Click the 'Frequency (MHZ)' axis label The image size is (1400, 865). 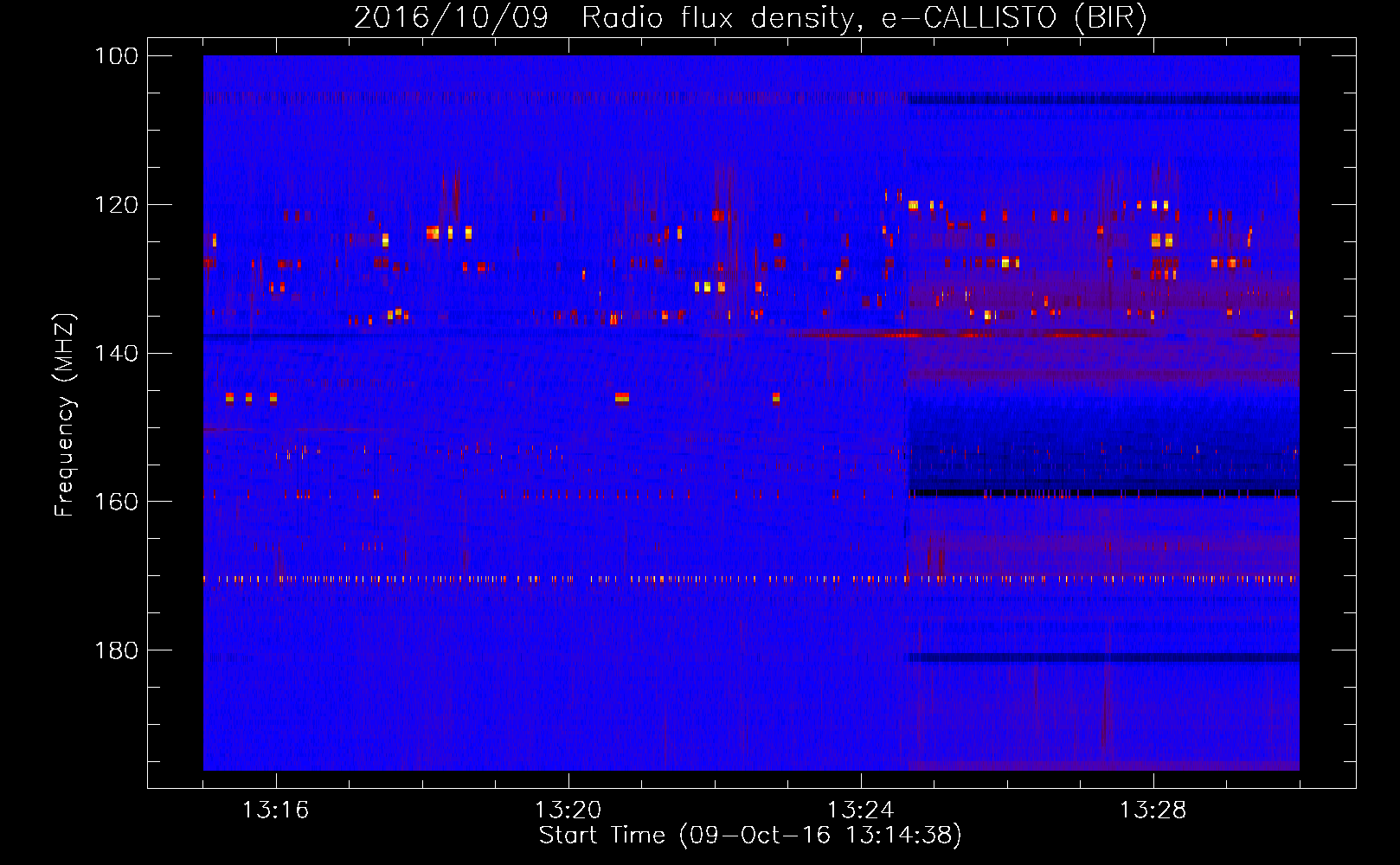(x=65, y=415)
